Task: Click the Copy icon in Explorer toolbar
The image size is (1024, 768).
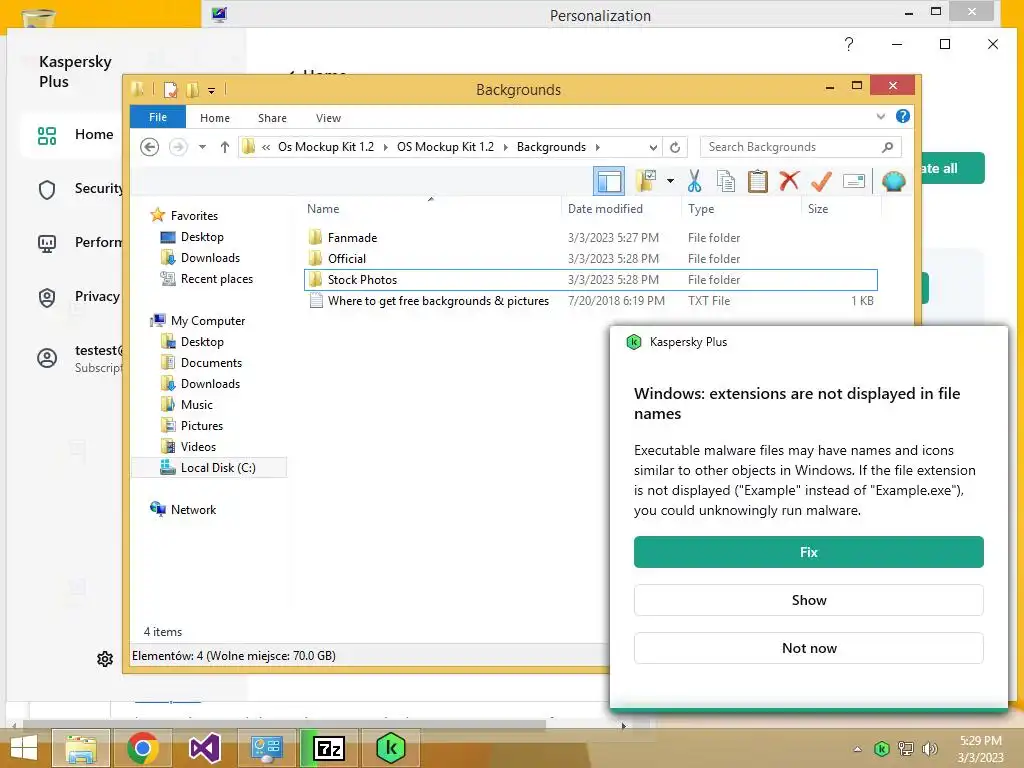Action: tap(726, 181)
